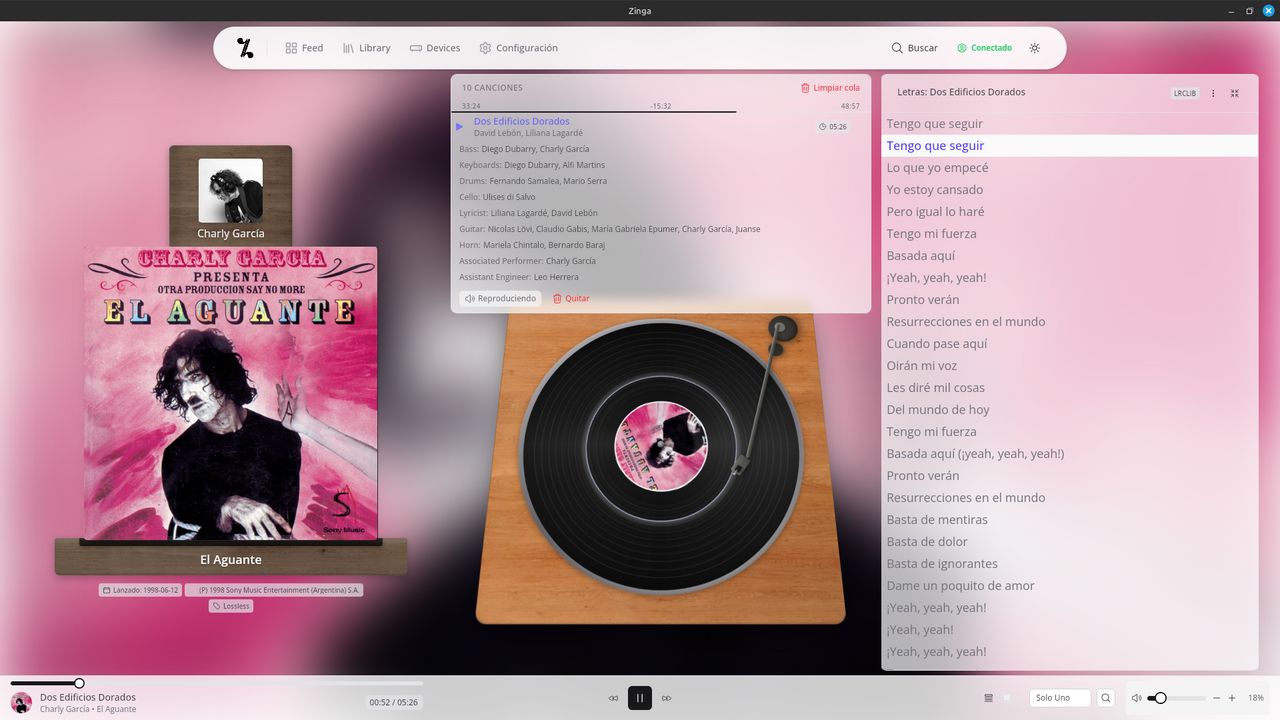Remove the track with Quitar

pos(571,298)
